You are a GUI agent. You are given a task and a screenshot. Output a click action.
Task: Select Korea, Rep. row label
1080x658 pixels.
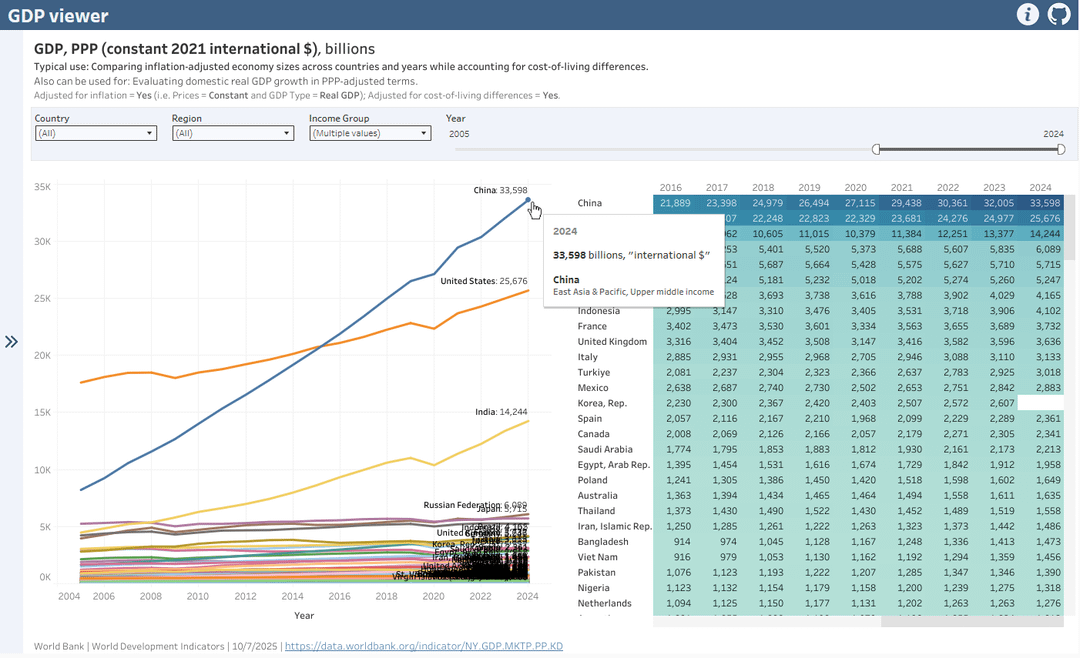pyautogui.click(x=604, y=403)
